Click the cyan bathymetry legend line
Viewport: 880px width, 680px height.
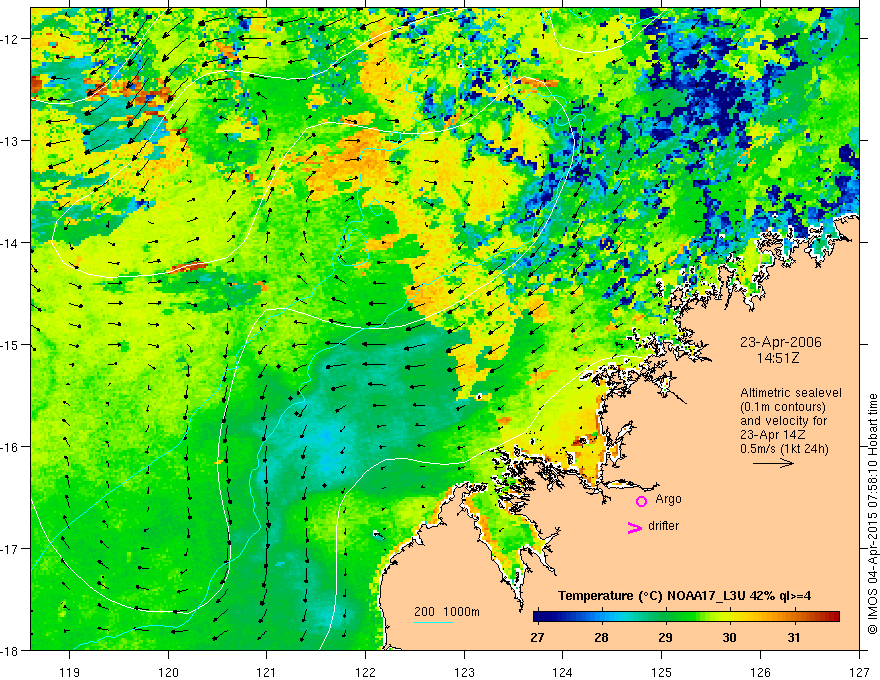tap(434, 622)
